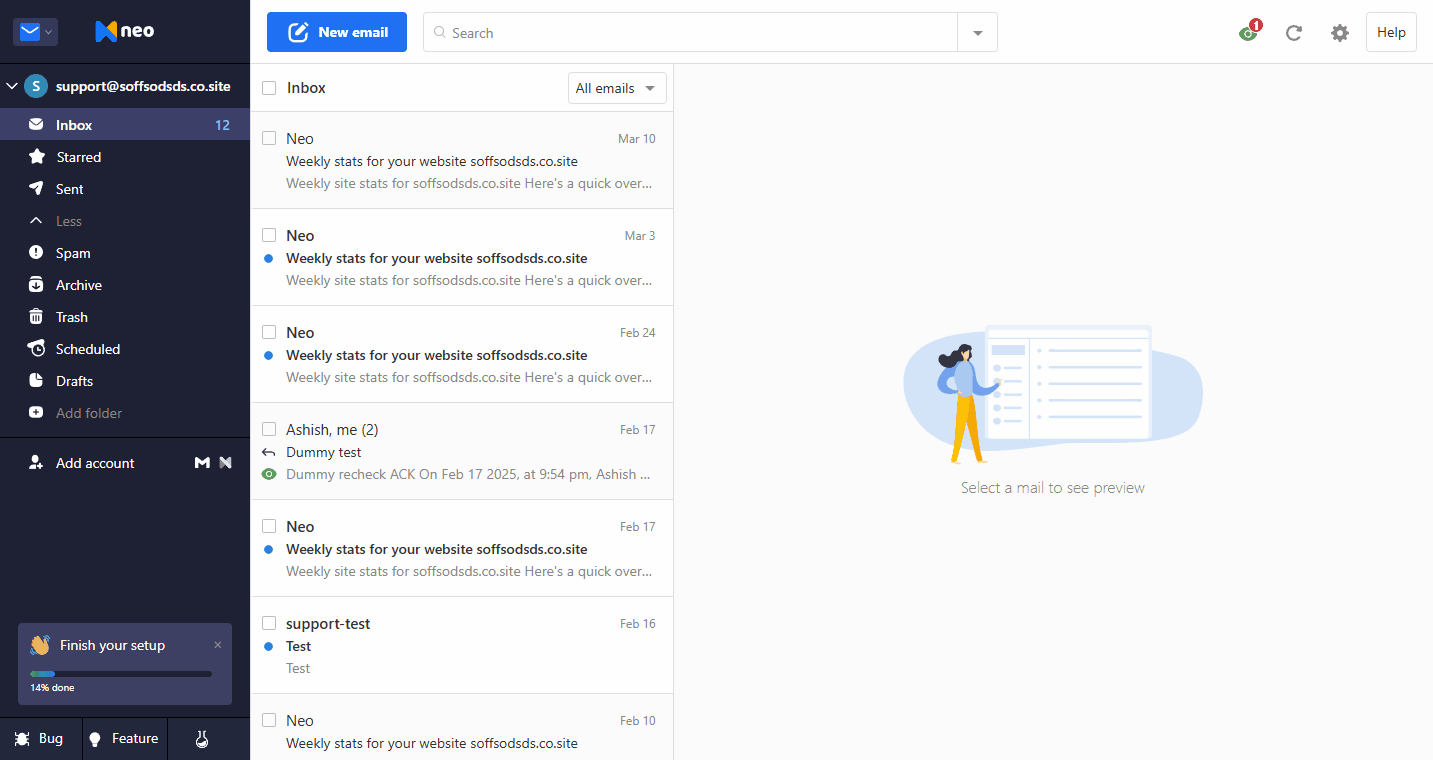
Task: Dismiss the Finish your setup card
Action: (218, 645)
